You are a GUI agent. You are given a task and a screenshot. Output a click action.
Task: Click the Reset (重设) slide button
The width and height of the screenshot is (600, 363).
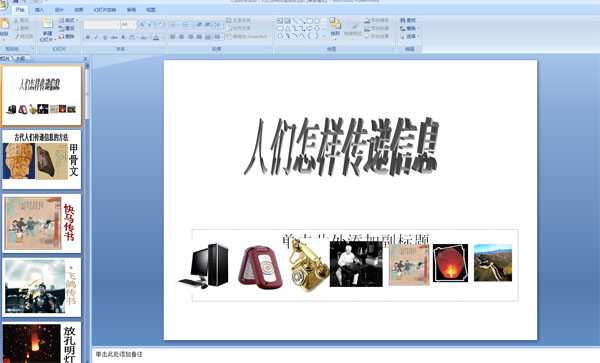pyautogui.click(x=67, y=28)
